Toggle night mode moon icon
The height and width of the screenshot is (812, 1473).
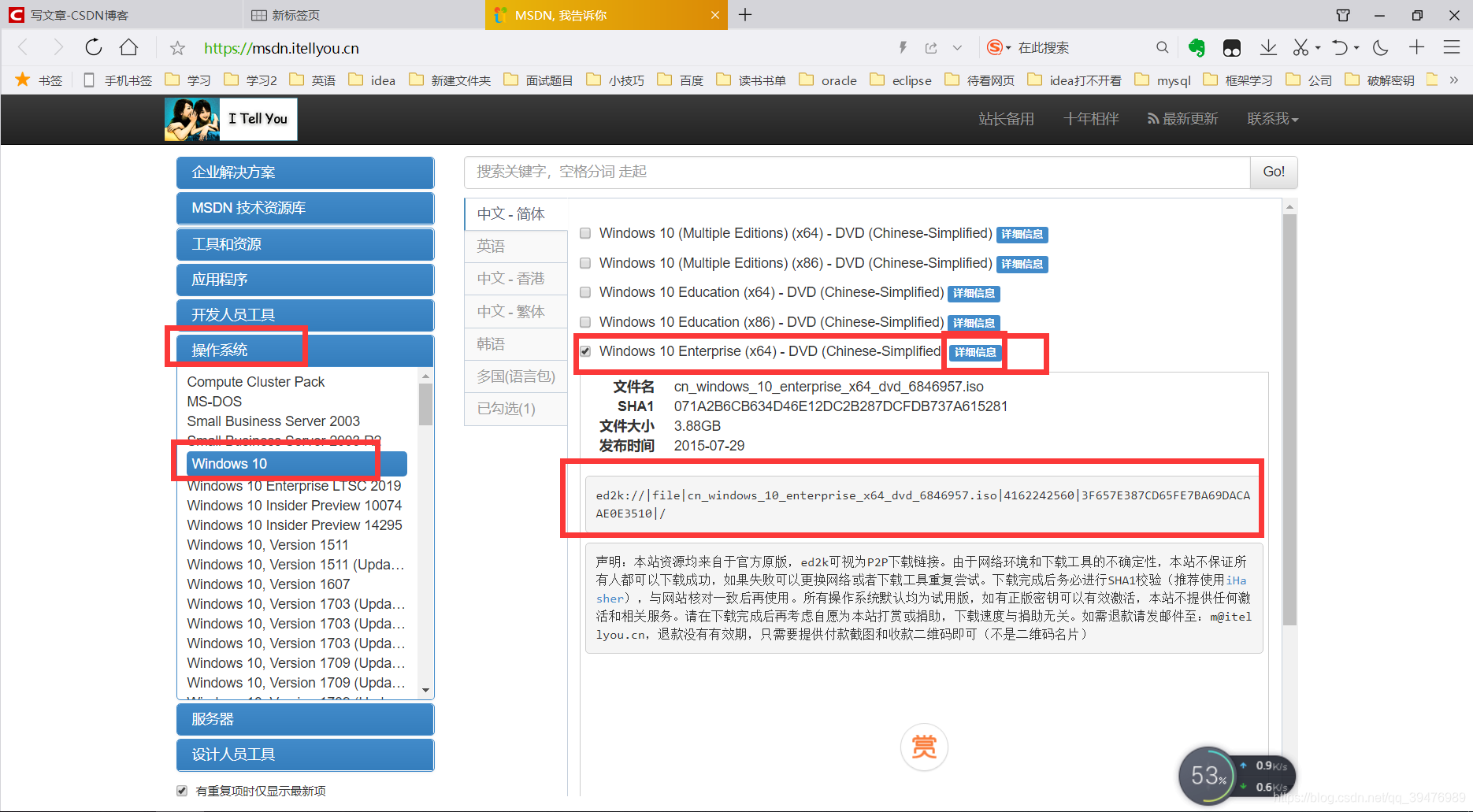tap(1381, 48)
